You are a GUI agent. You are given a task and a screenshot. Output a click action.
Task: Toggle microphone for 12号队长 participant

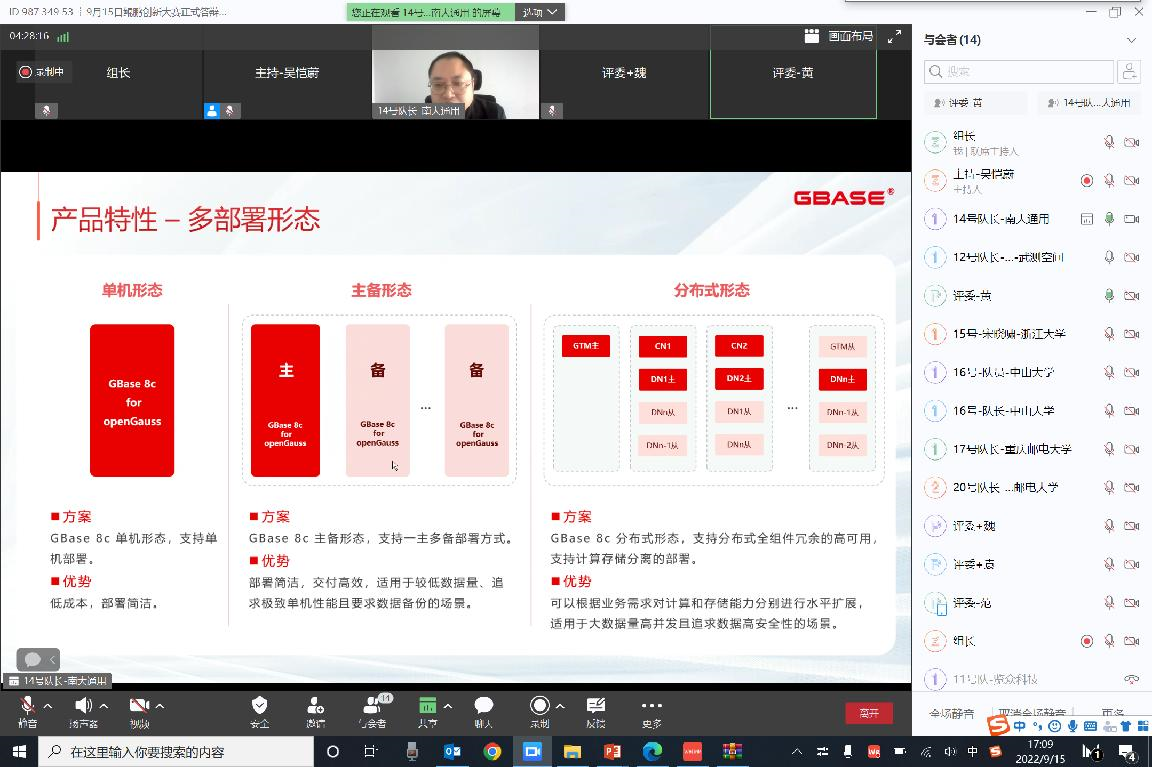coord(1109,257)
